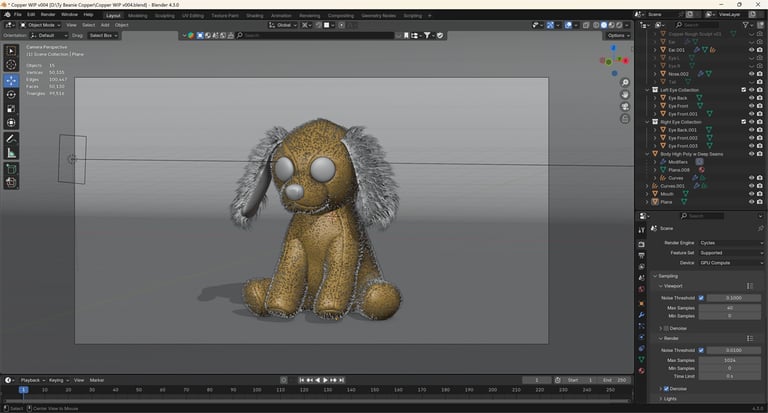Screen dimensions: 768x413
Task: Pick the Measure tool
Action: coord(11,153)
